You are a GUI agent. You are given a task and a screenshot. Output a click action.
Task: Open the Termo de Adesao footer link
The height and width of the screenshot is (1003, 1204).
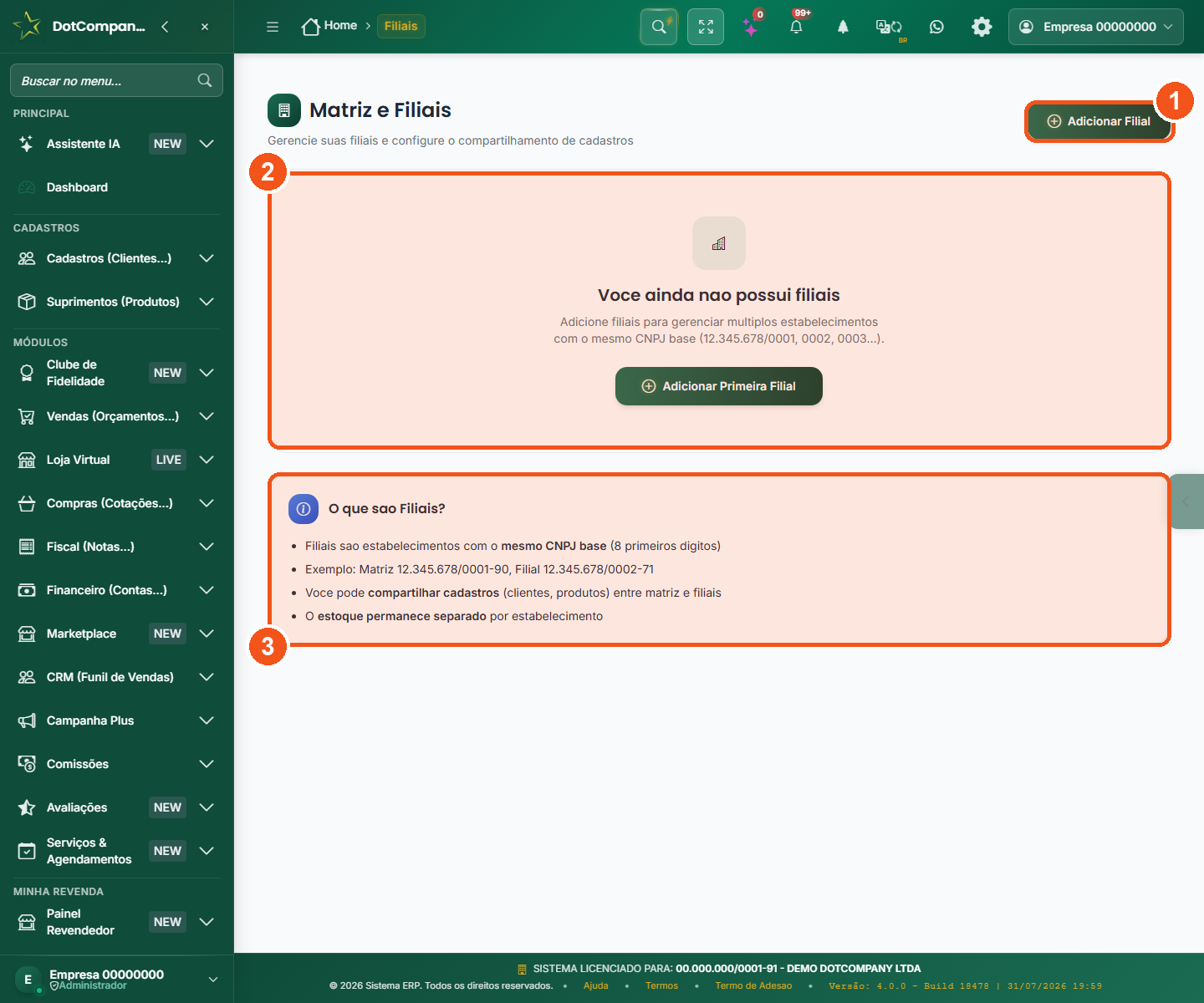click(x=753, y=985)
